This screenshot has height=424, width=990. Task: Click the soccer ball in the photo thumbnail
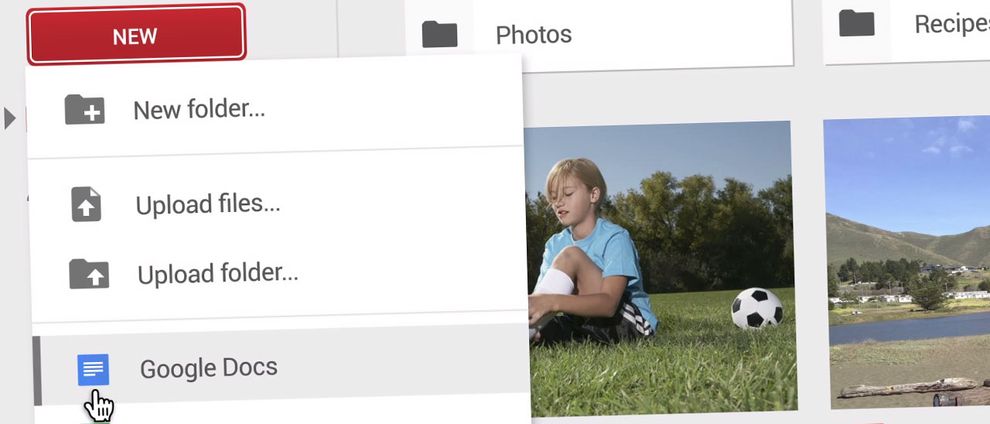pos(757,309)
